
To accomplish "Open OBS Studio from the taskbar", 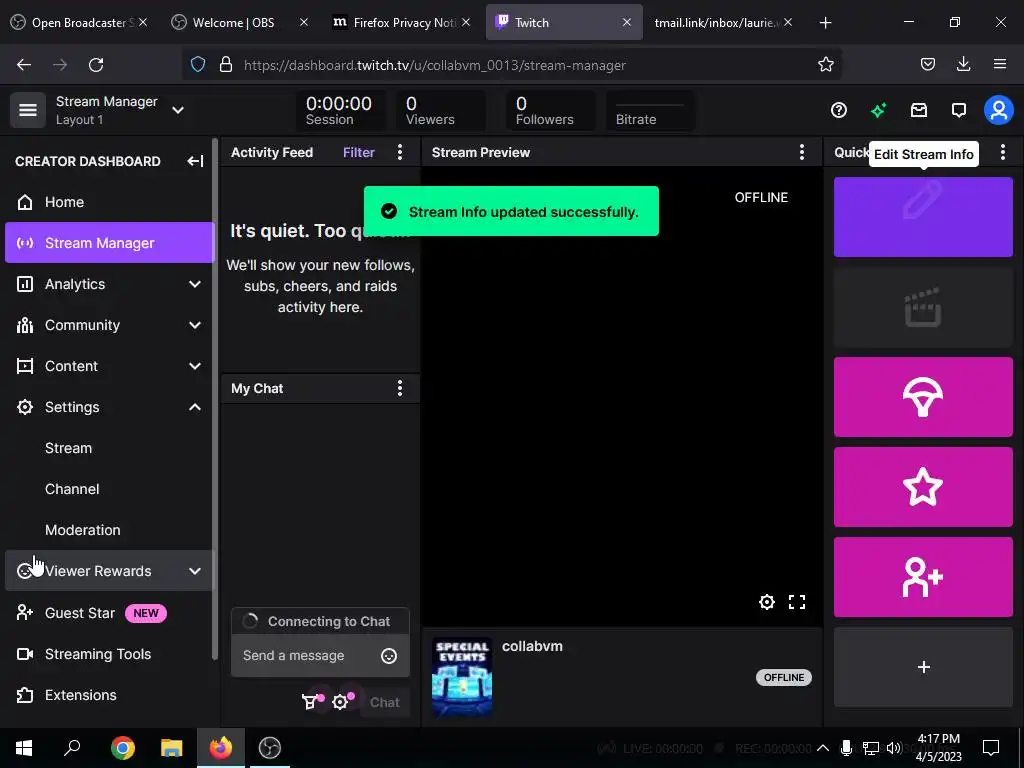I will [x=270, y=748].
